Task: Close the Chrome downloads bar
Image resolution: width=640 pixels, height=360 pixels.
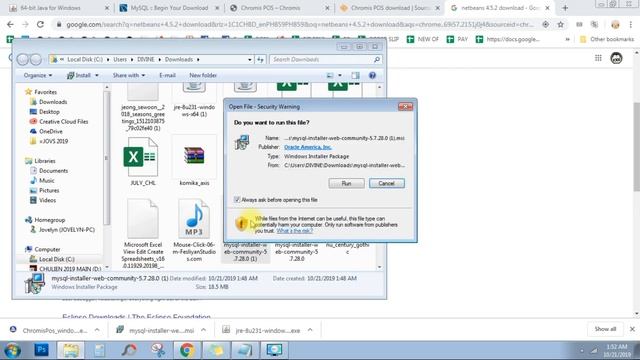Action: point(632,329)
